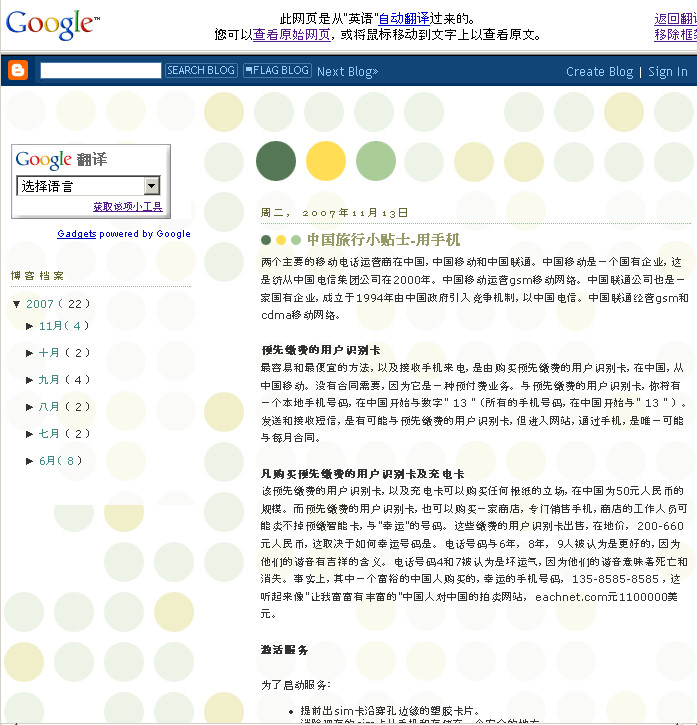Click the 获取该项小工具 link
The width and height of the screenshot is (697, 725).
tap(128, 207)
